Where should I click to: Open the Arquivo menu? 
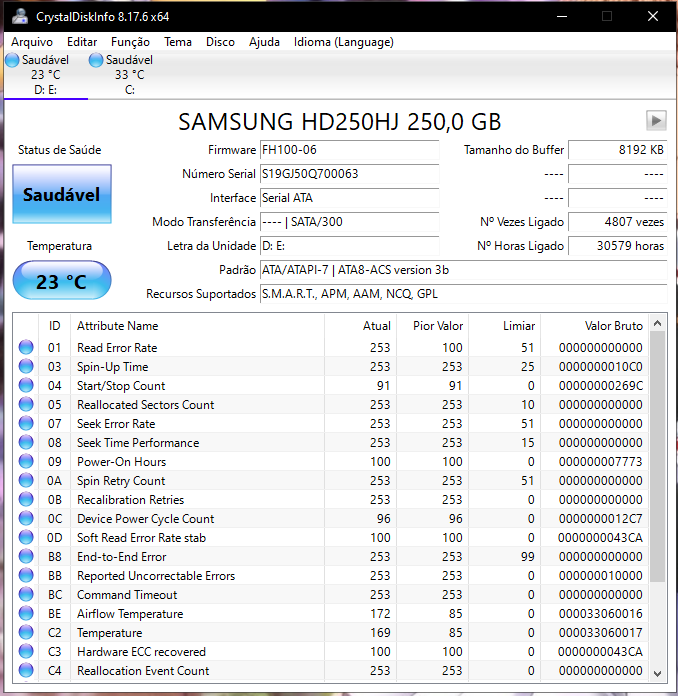pyautogui.click(x=32, y=42)
